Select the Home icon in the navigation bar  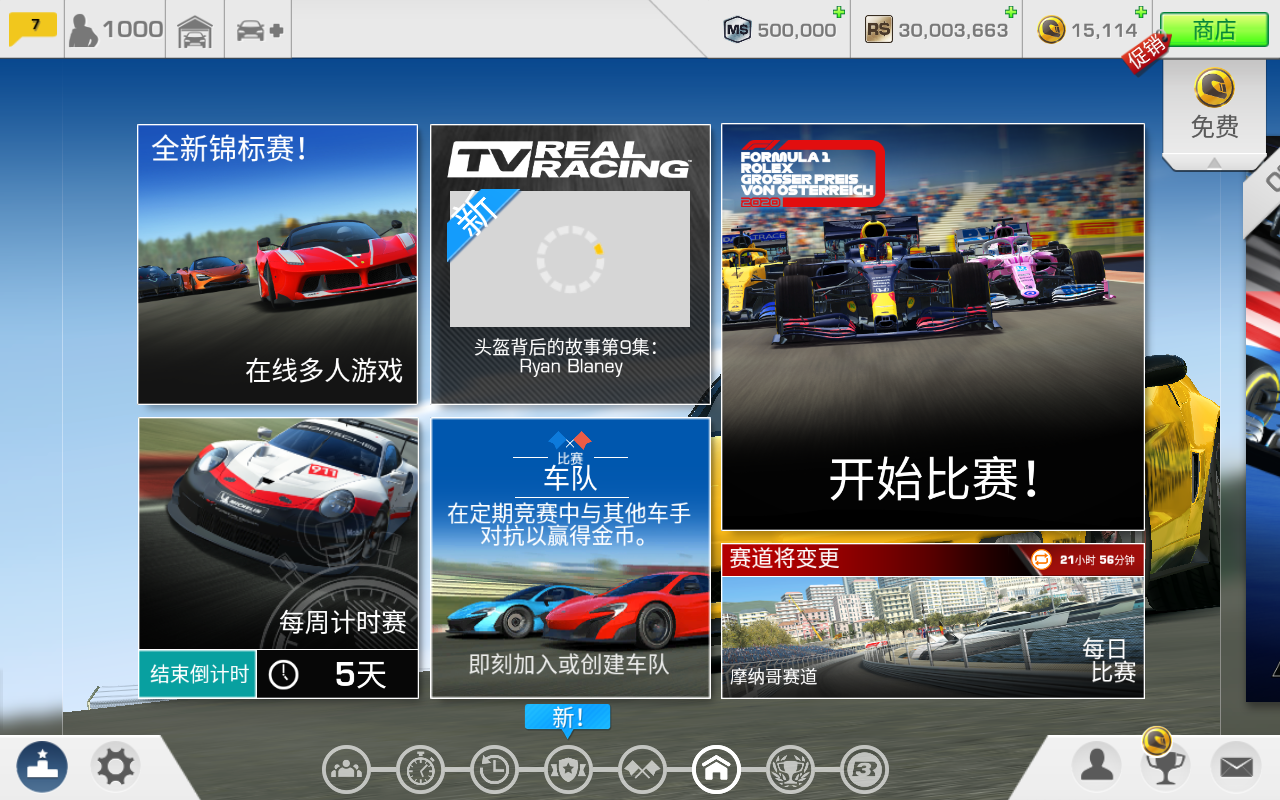pos(716,769)
